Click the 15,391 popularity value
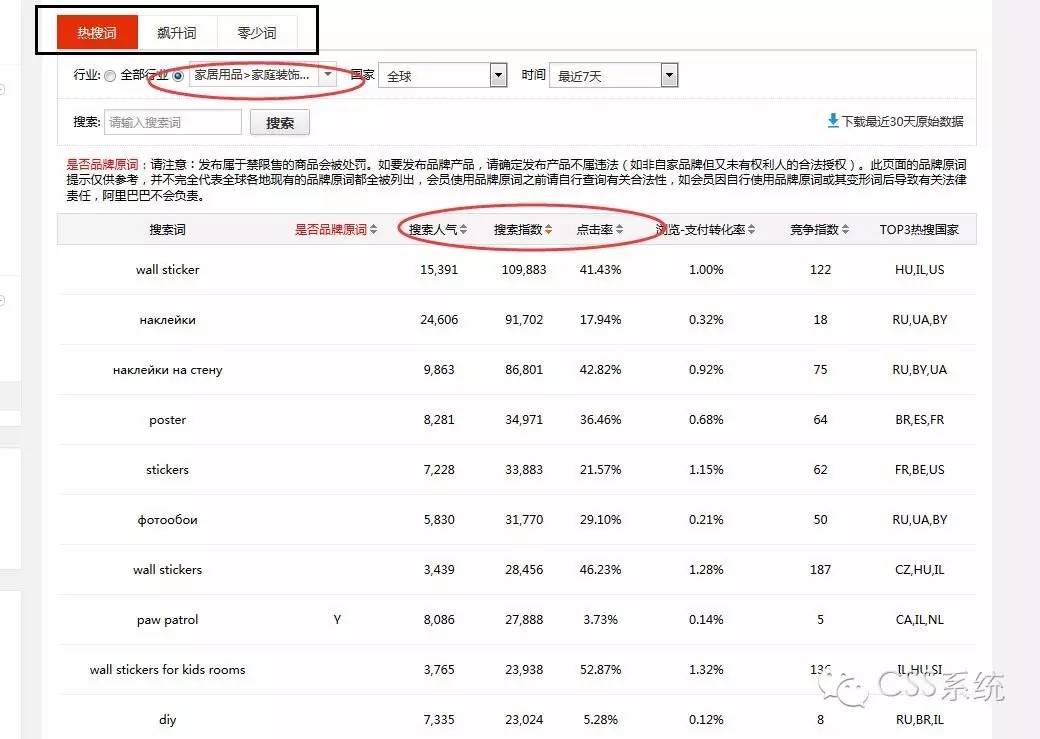 click(439, 269)
